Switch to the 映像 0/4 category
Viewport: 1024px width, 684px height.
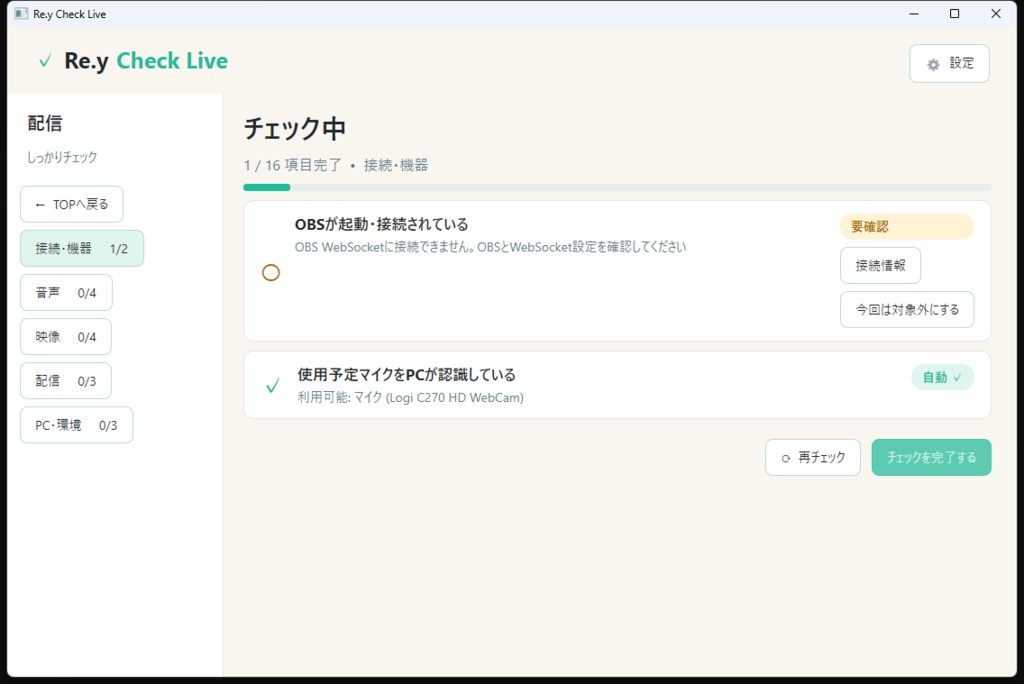66,336
